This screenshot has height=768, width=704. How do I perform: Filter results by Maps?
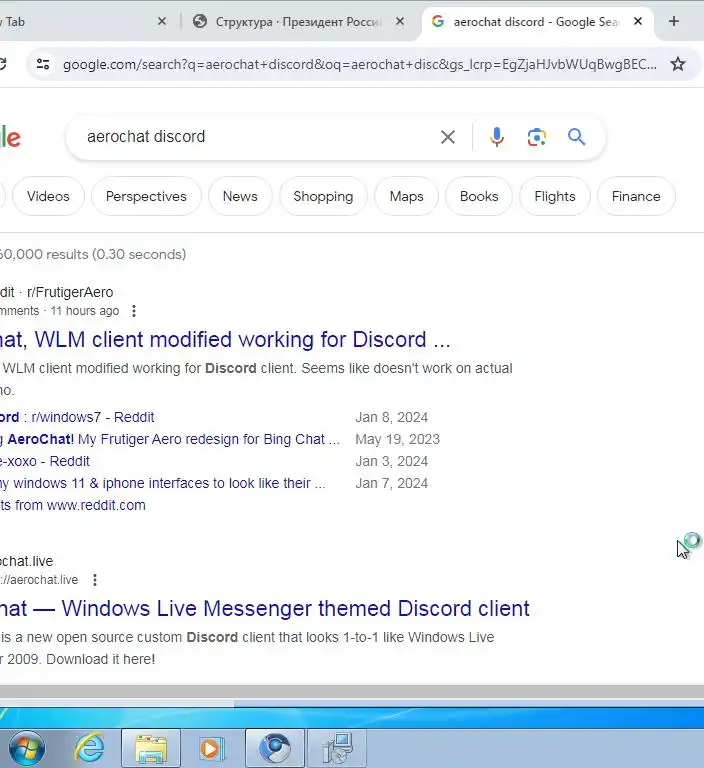pyautogui.click(x=407, y=196)
